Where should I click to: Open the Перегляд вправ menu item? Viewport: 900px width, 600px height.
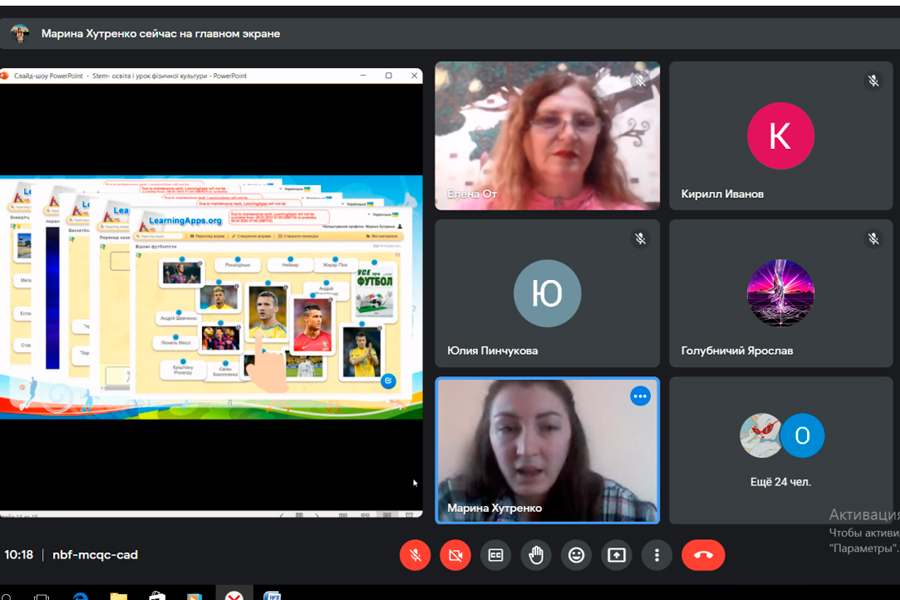click(208, 236)
